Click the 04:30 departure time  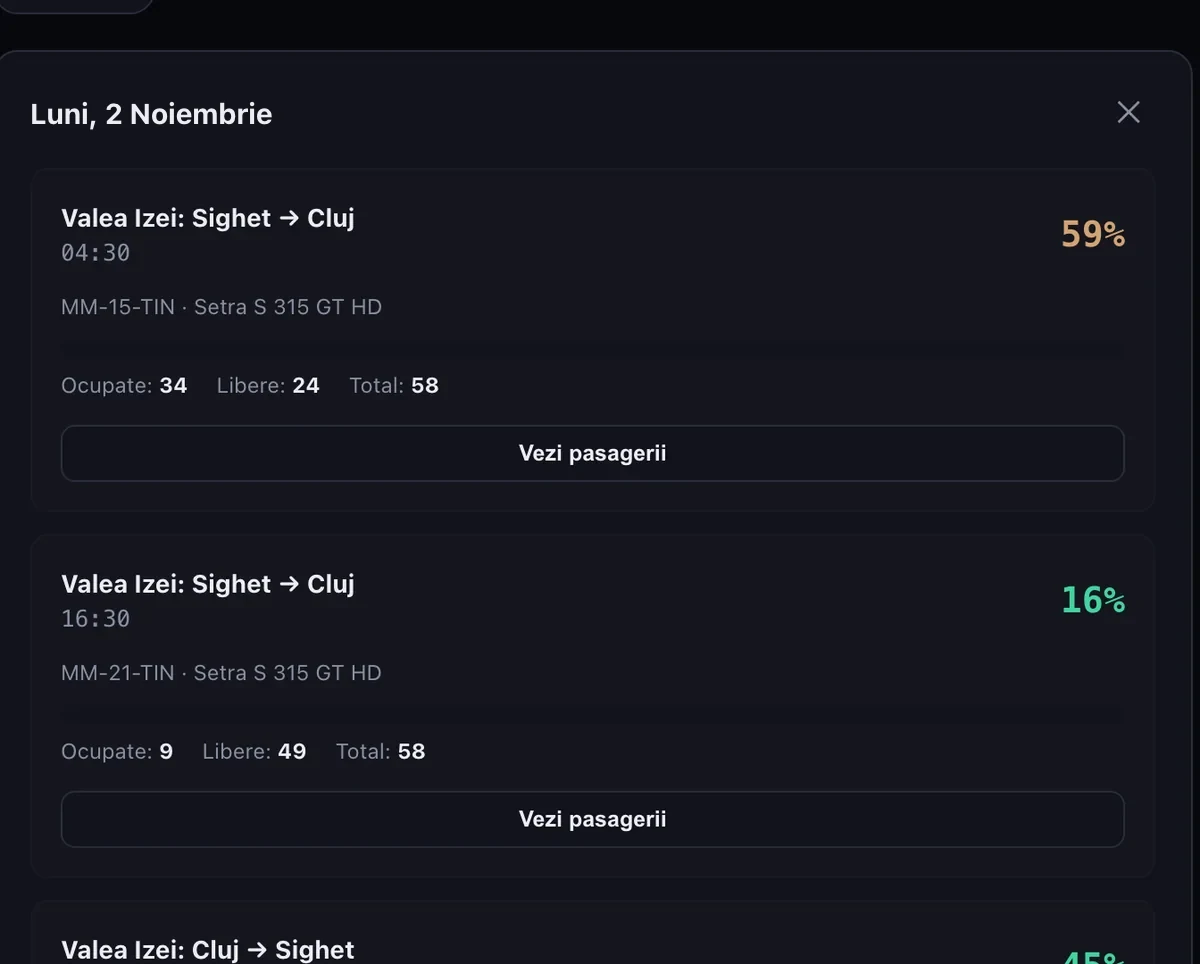click(96, 253)
